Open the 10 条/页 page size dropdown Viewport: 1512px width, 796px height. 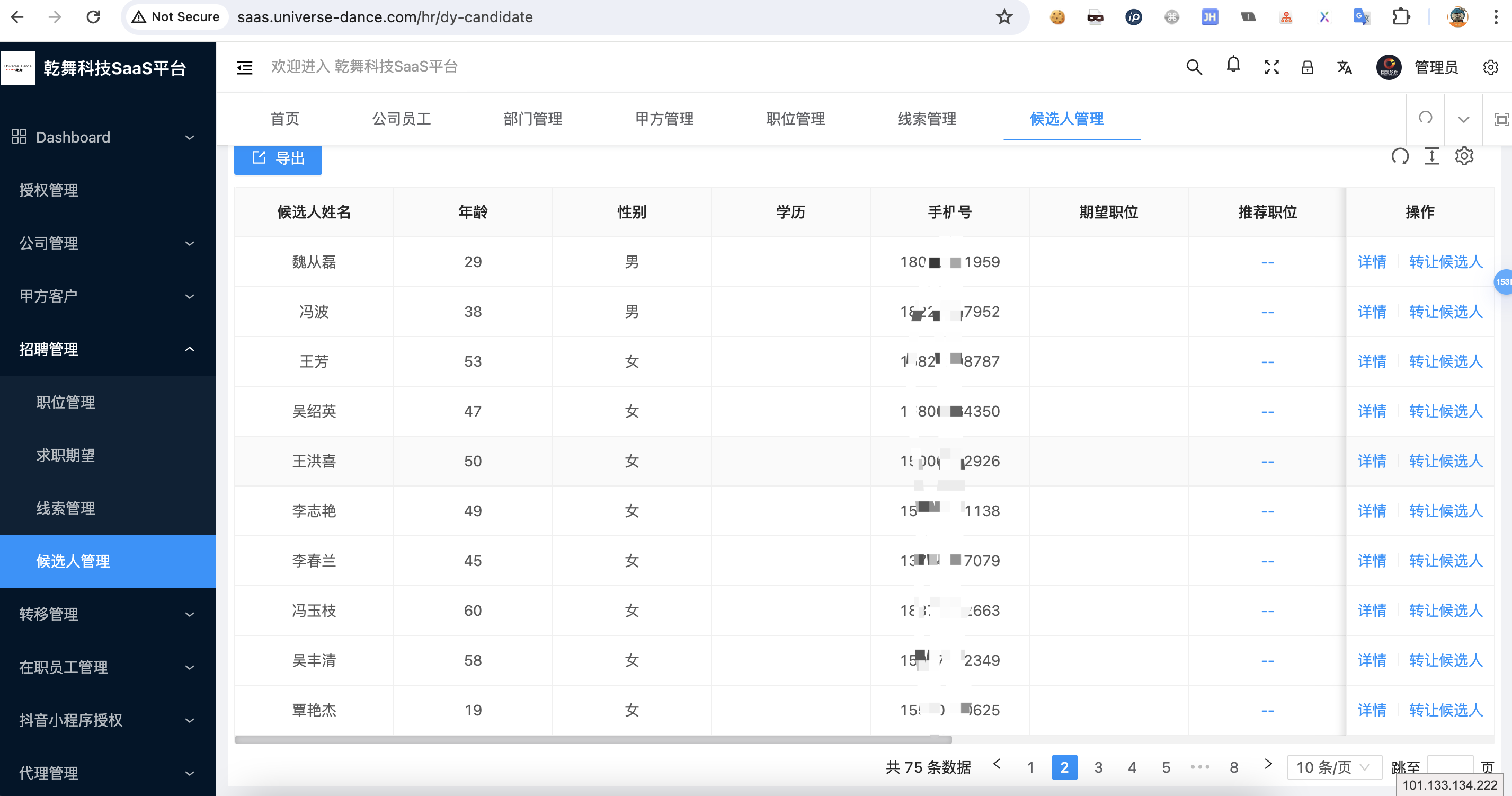pyautogui.click(x=1334, y=767)
